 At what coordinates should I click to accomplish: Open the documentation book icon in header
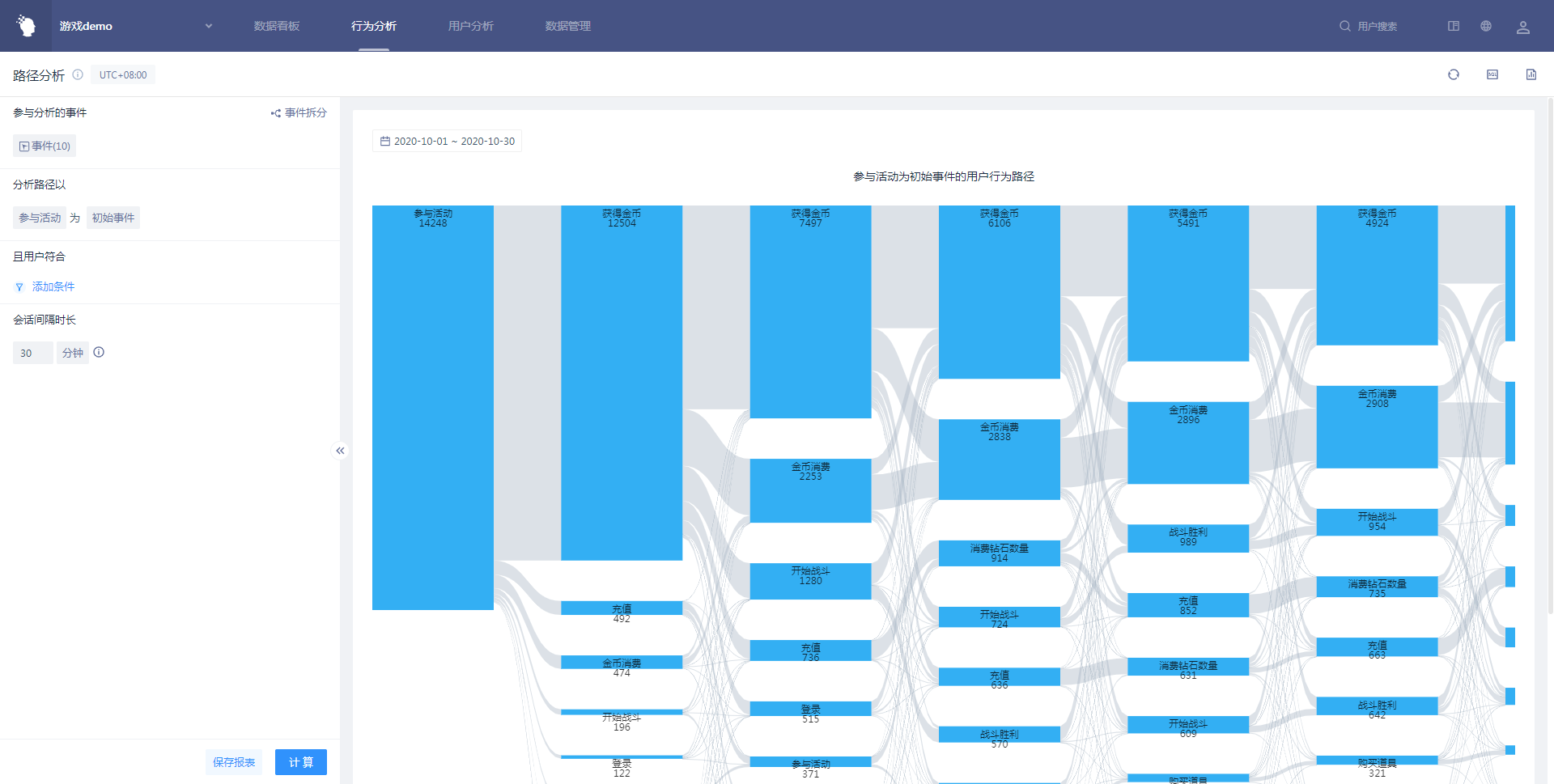(1453, 26)
